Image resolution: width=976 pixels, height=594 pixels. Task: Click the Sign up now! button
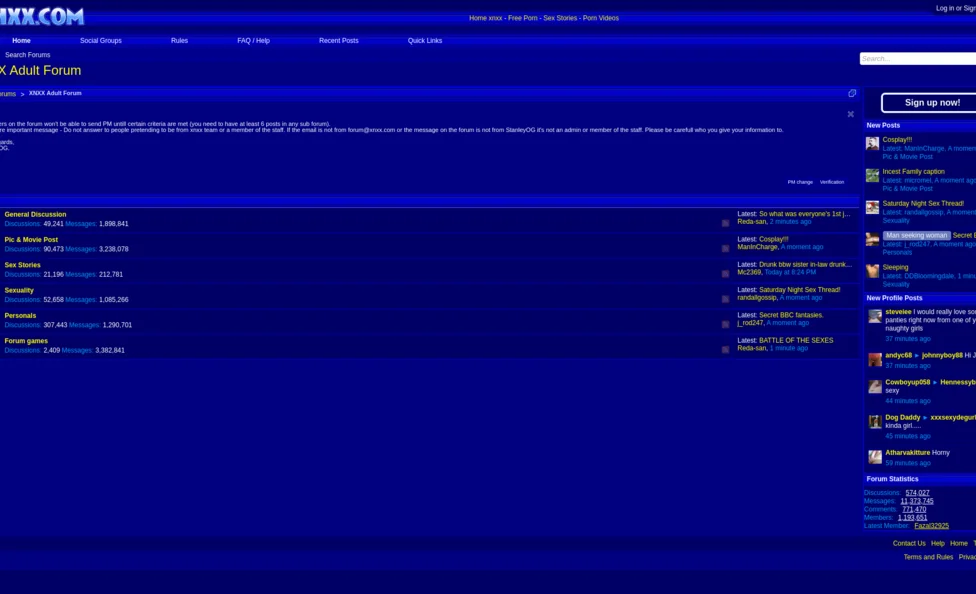(x=931, y=103)
